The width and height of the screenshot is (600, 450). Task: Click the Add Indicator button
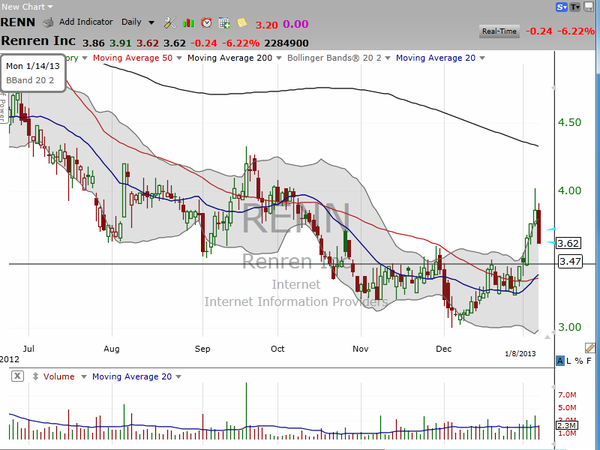click(x=86, y=22)
